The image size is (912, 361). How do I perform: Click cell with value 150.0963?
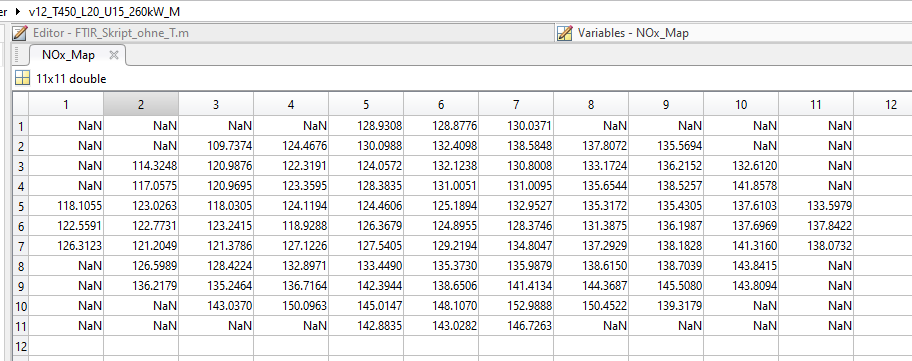[x=291, y=306]
